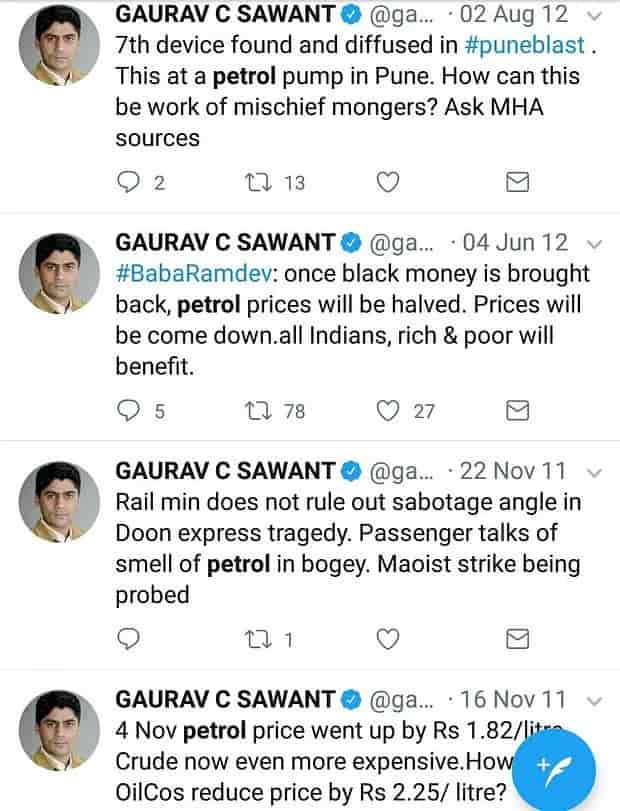Open the 16 Nov 11 tweet options chevron

(593, 698)
